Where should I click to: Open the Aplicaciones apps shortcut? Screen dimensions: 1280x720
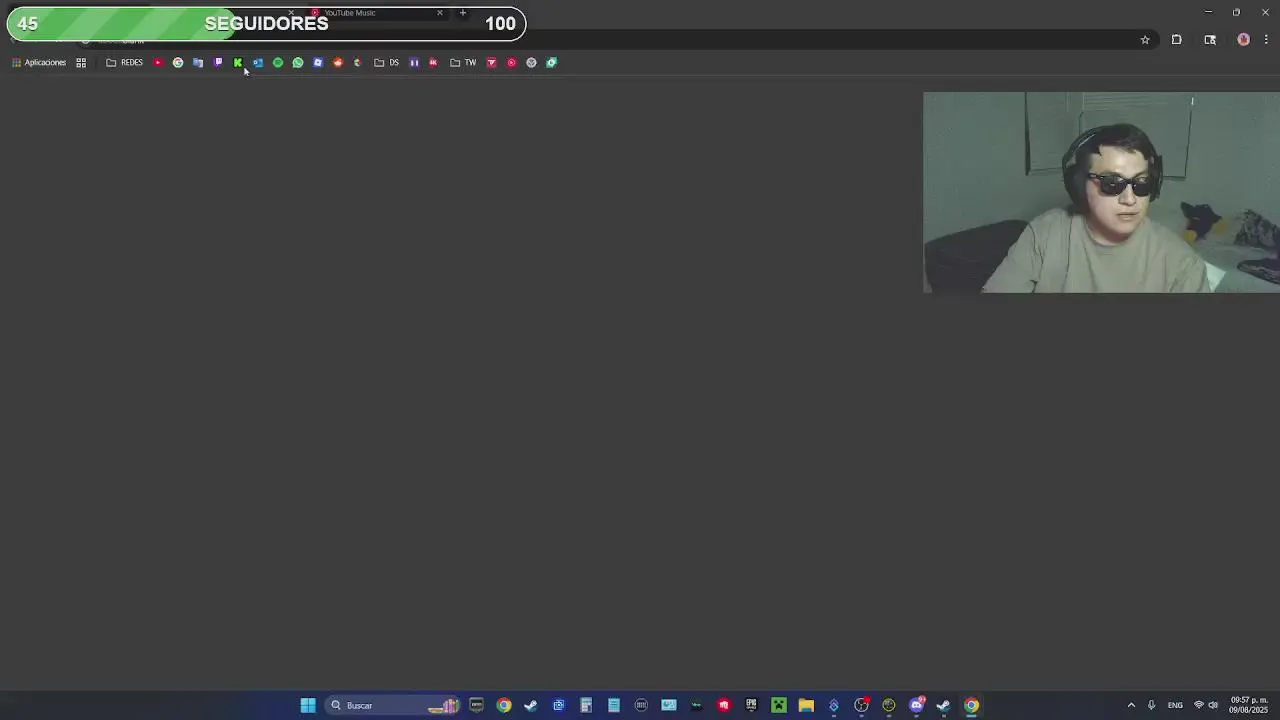coord(38,62)
